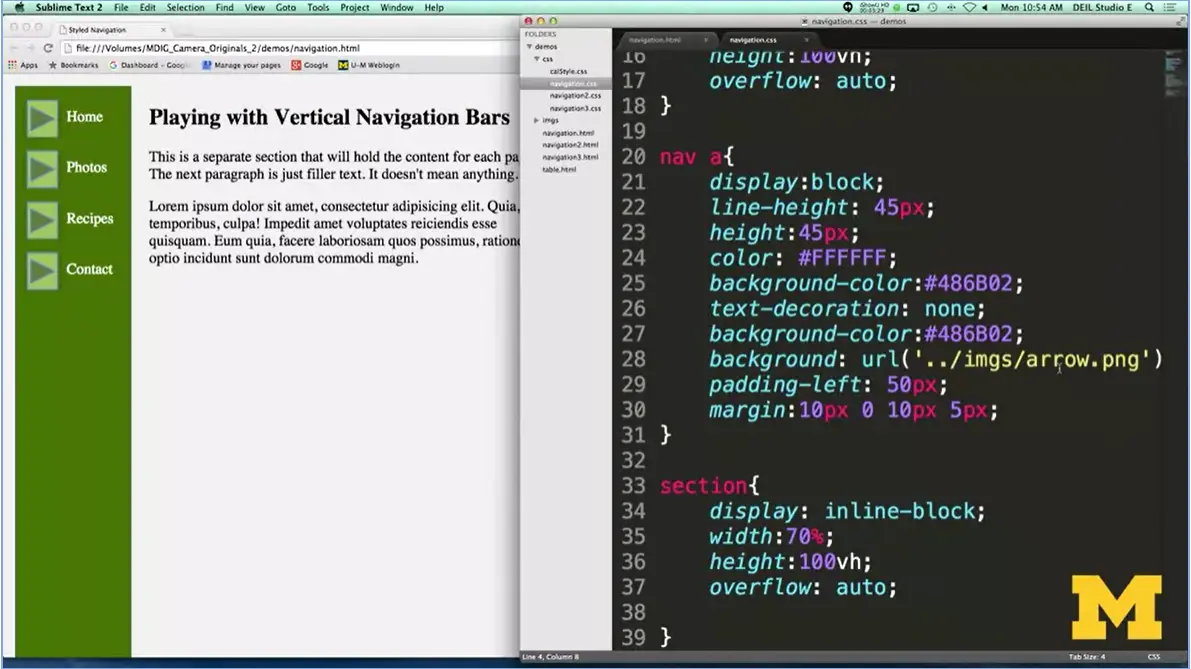
Task: Switch to the navigation.html editor tab
Action: [655, 40]
